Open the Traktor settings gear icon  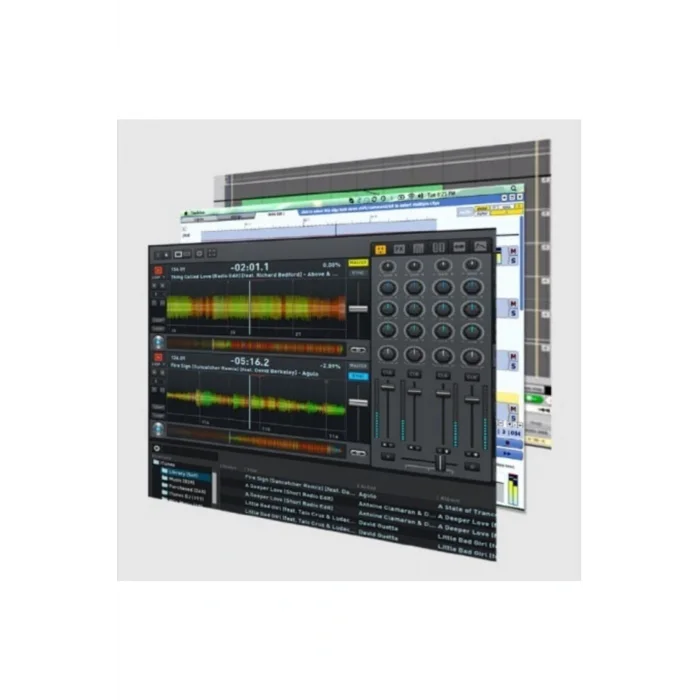pos(199,254)
